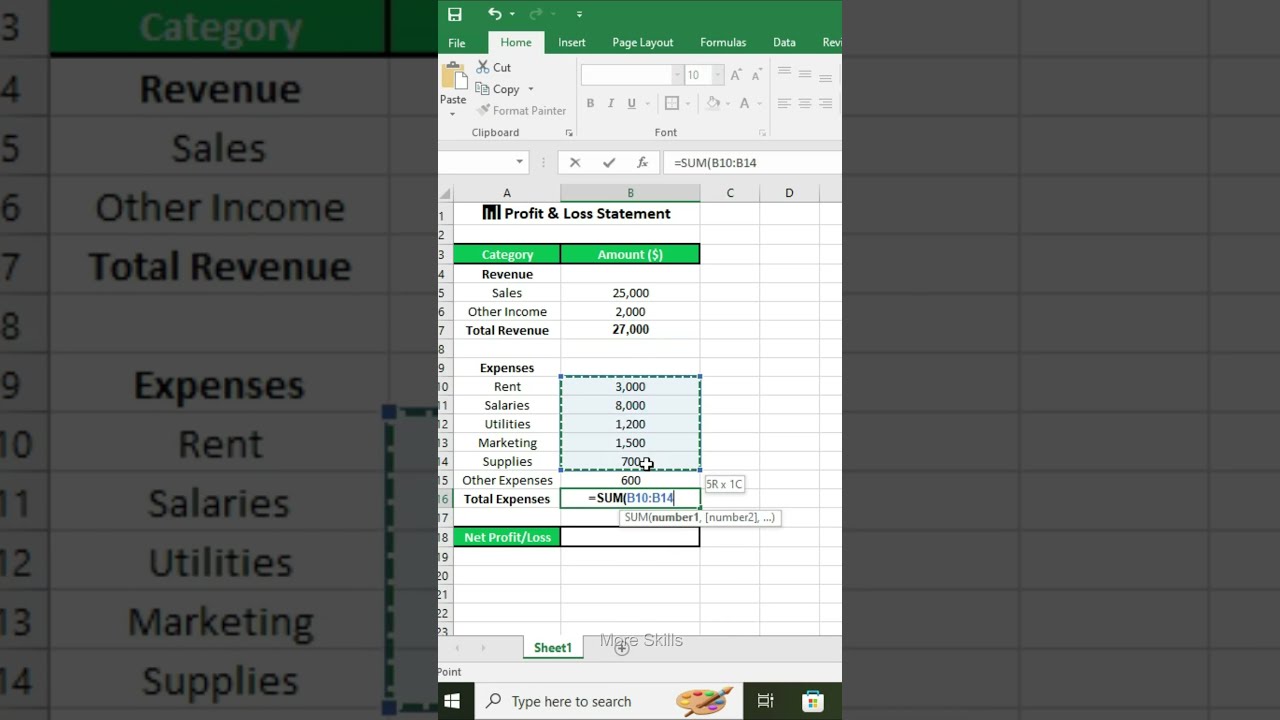Toggle Bold formatting
This screenshot has width=1280, height=720.
(x=590, y=103)
